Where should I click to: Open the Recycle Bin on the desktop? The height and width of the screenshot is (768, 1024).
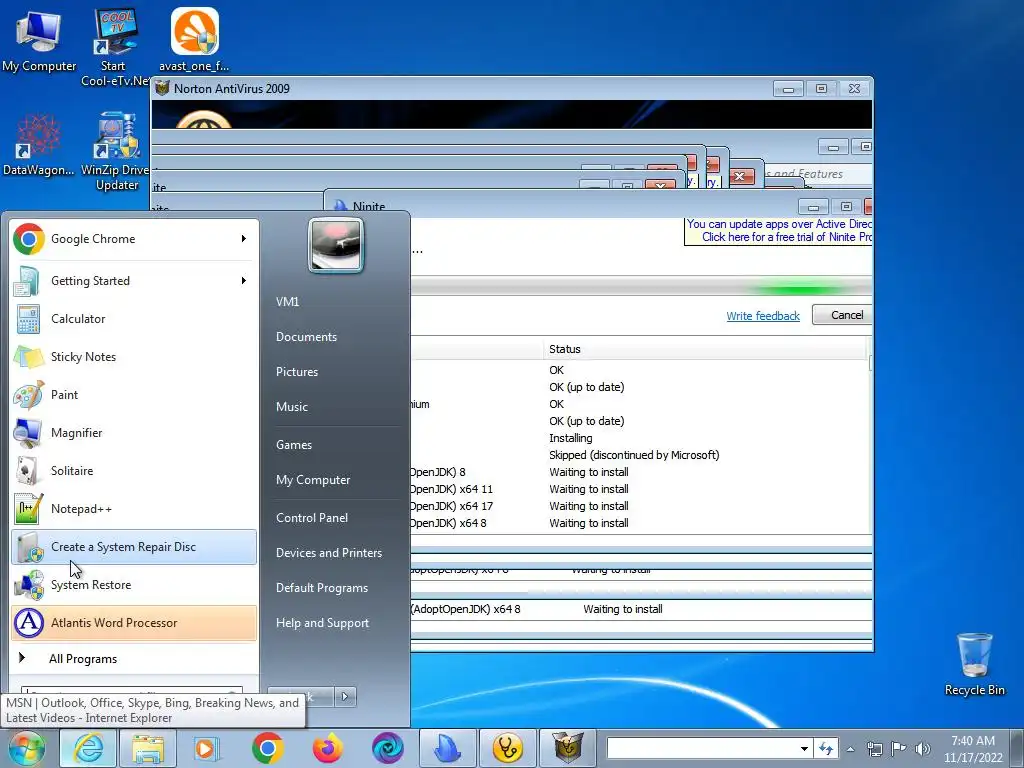(974, 664)
